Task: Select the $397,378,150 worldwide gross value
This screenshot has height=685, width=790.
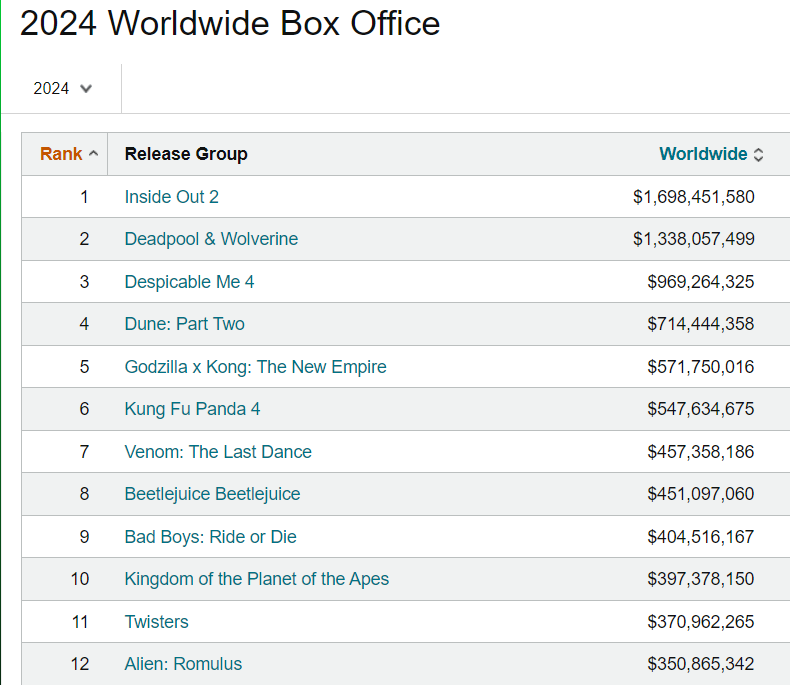Action: [701, 579]
